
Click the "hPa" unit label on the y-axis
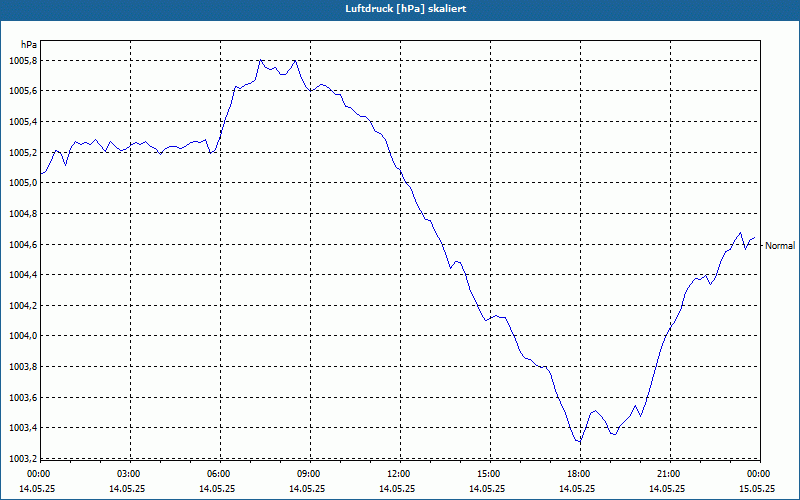tap(29, 45)
